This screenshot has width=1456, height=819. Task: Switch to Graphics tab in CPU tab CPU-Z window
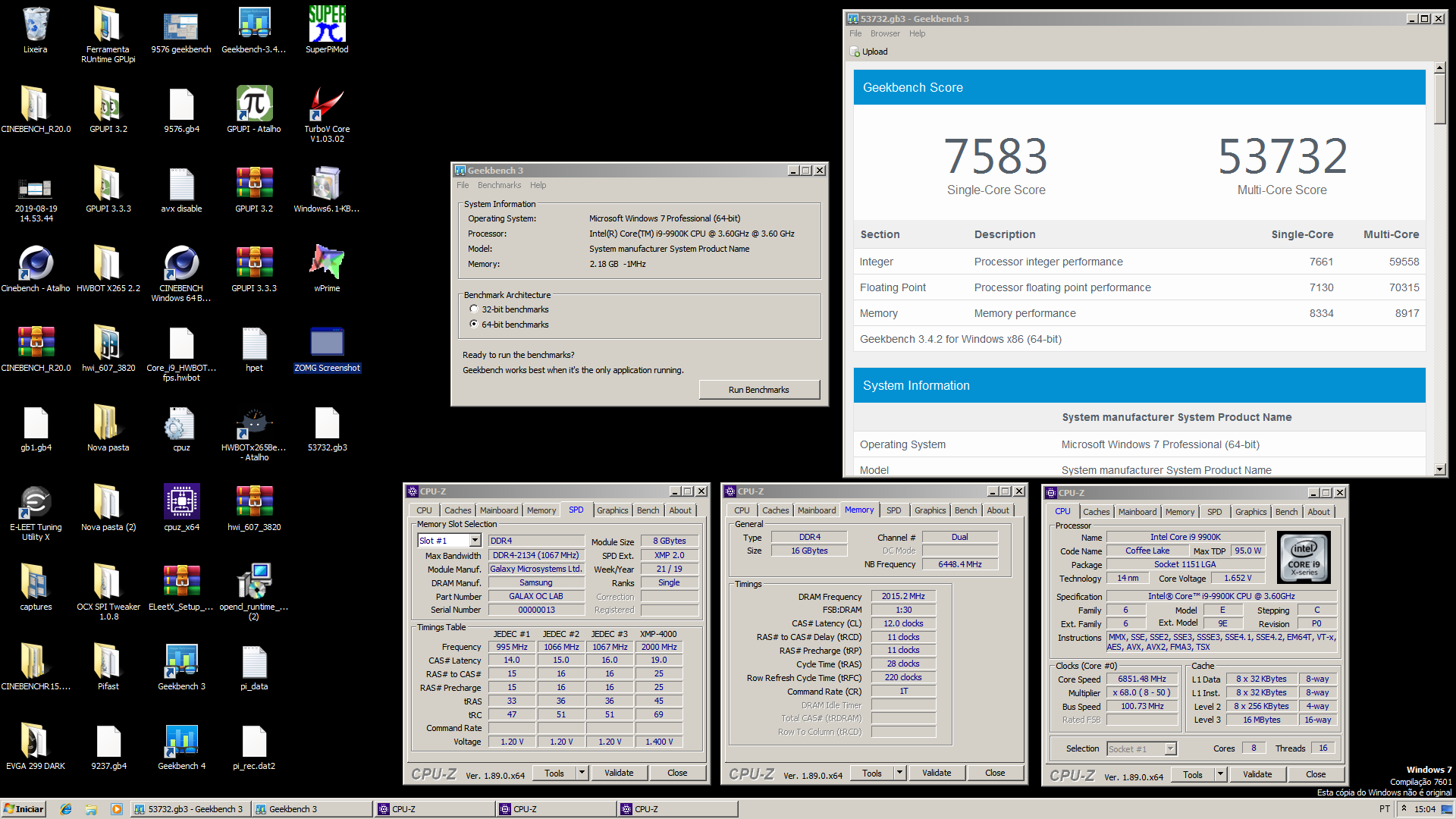(x=1250, y=512)
